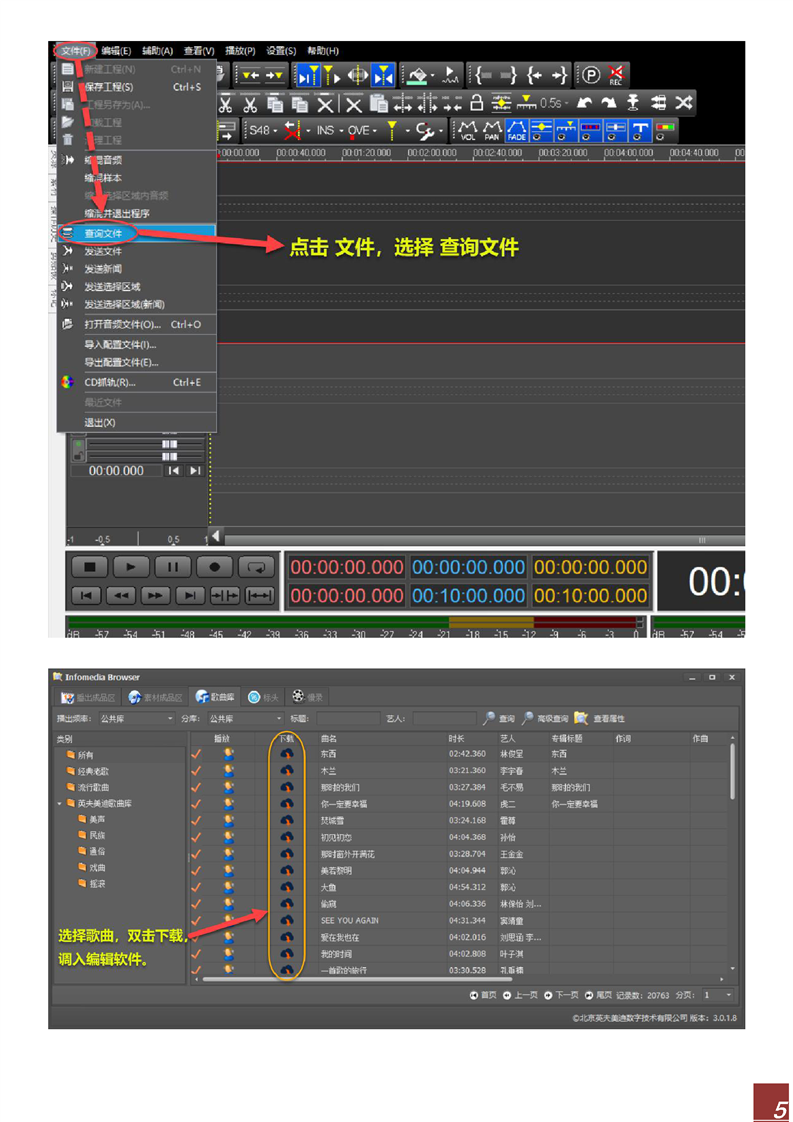Click the Record button in transport panel
793x1122 pixels.
click(214, 566)
